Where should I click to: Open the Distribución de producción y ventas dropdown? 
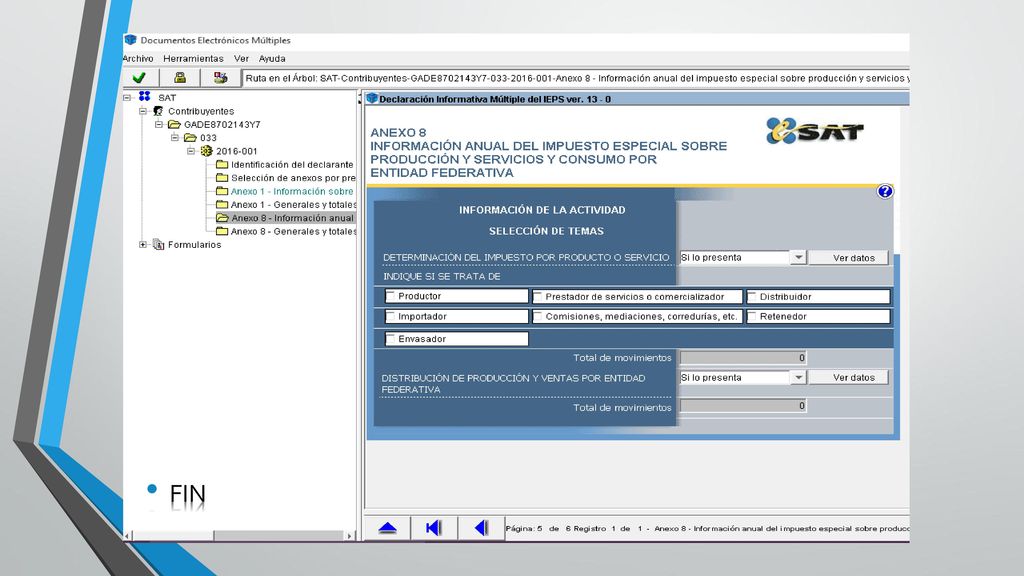798,377
